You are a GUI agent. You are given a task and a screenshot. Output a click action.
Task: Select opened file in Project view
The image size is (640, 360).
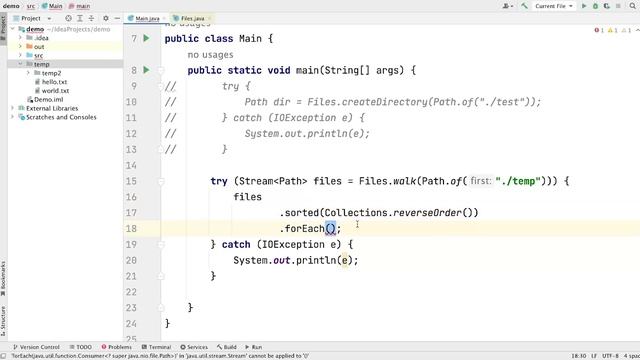click(68, 18)
